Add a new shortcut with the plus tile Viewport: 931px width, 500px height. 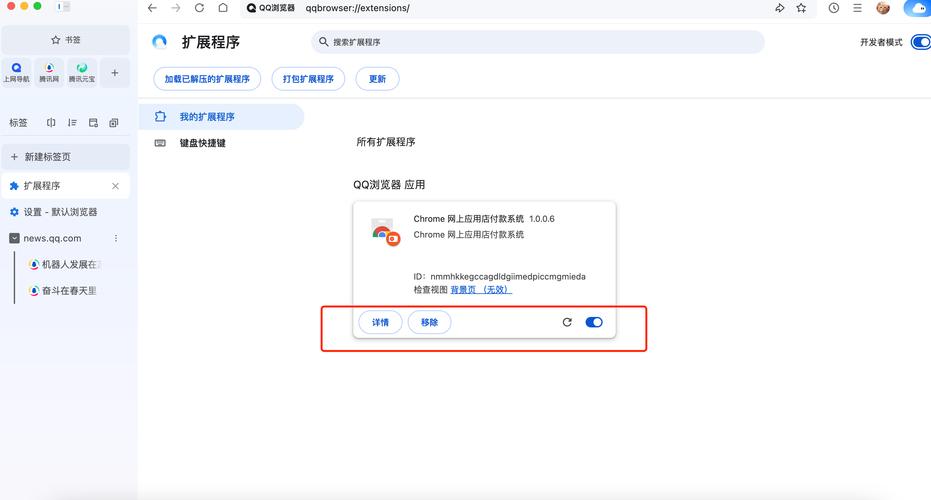tap(115, 72)
